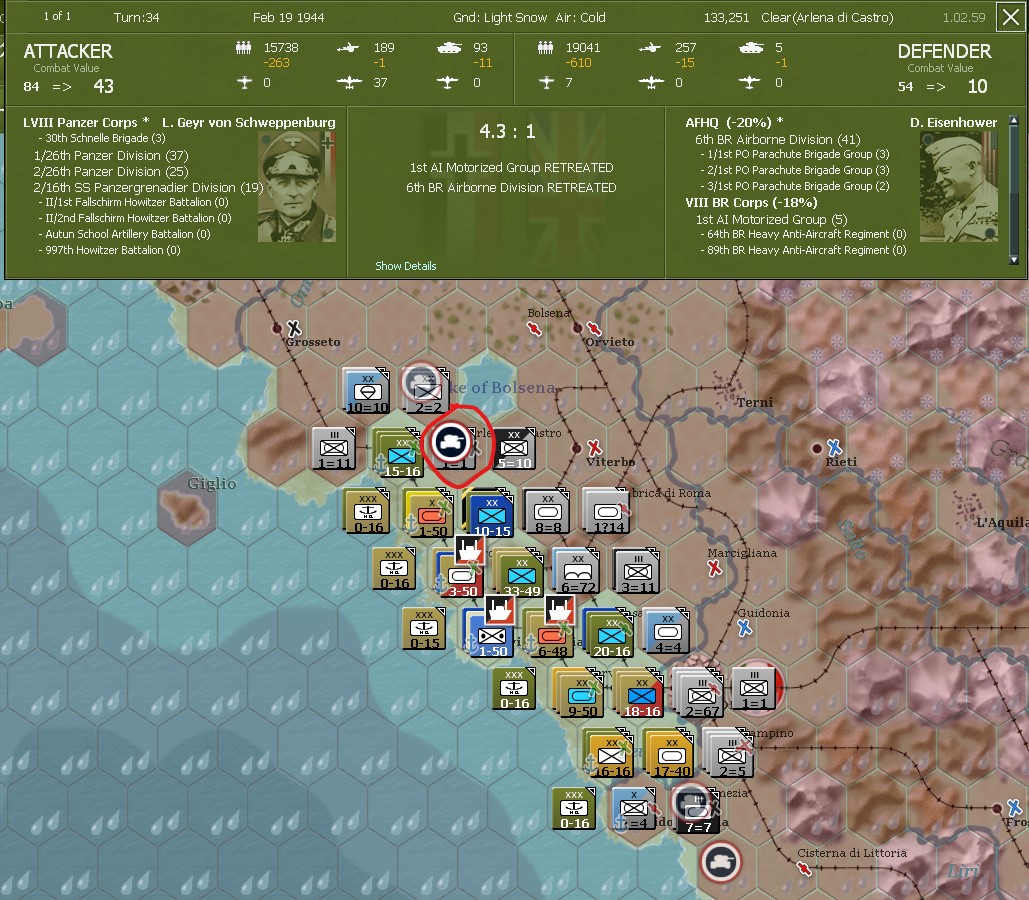Image resolution: width=1029 pixels, height=900 pixels.
Task: Select the 6-48 armored counter
Action: [550, 634]
